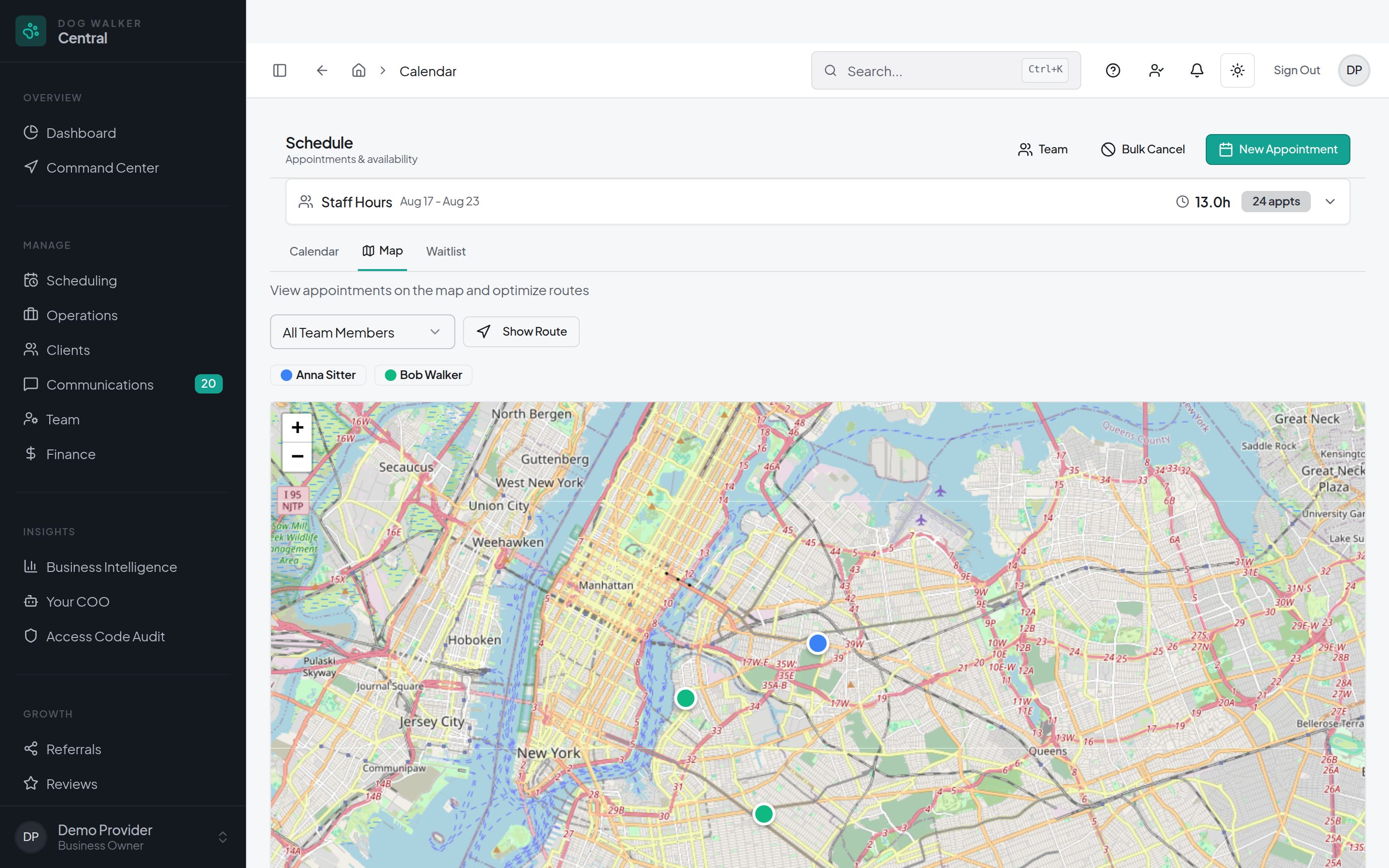The width and height of the screenshot is (1389, 868).
Task: Open the help question mark icon
Action: 1113,70
